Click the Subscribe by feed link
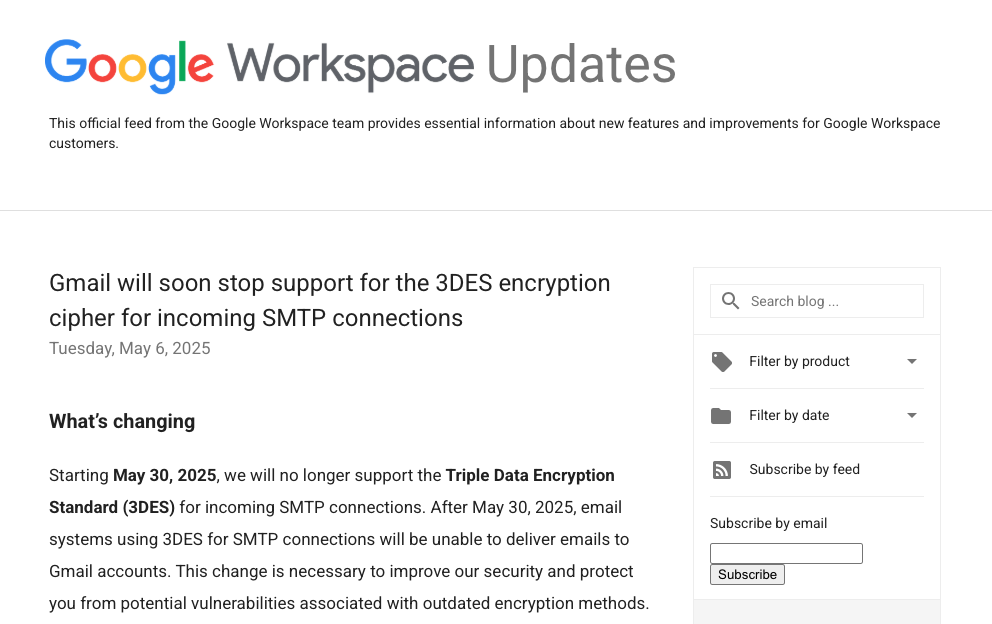Screen dimensions: 992x624 pos(804,469)
